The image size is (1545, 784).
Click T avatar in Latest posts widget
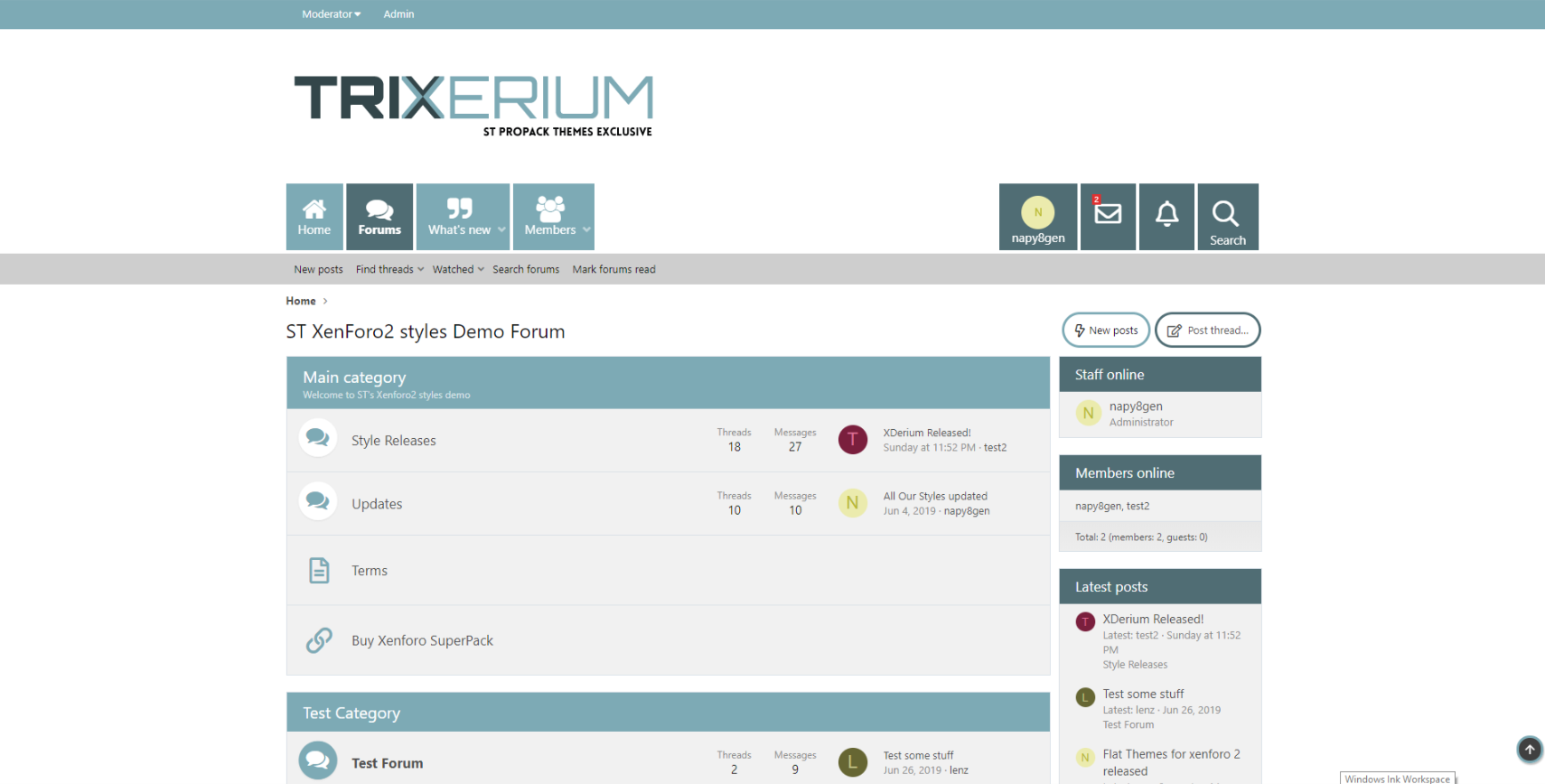(x=1085, y=622)
